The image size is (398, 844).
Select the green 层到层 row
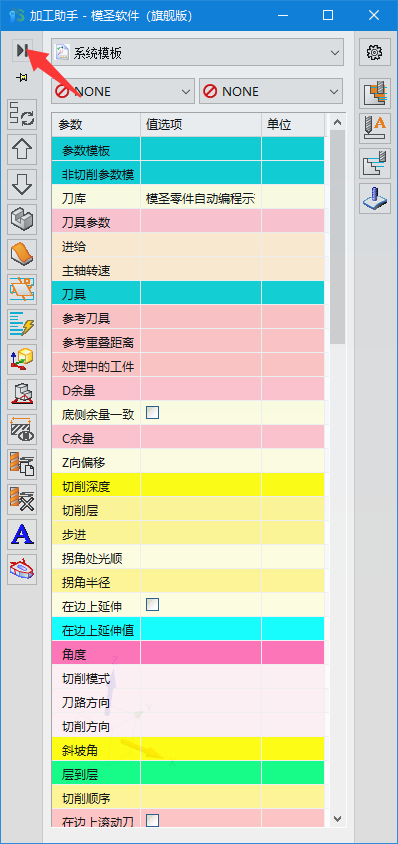(188, 772)
